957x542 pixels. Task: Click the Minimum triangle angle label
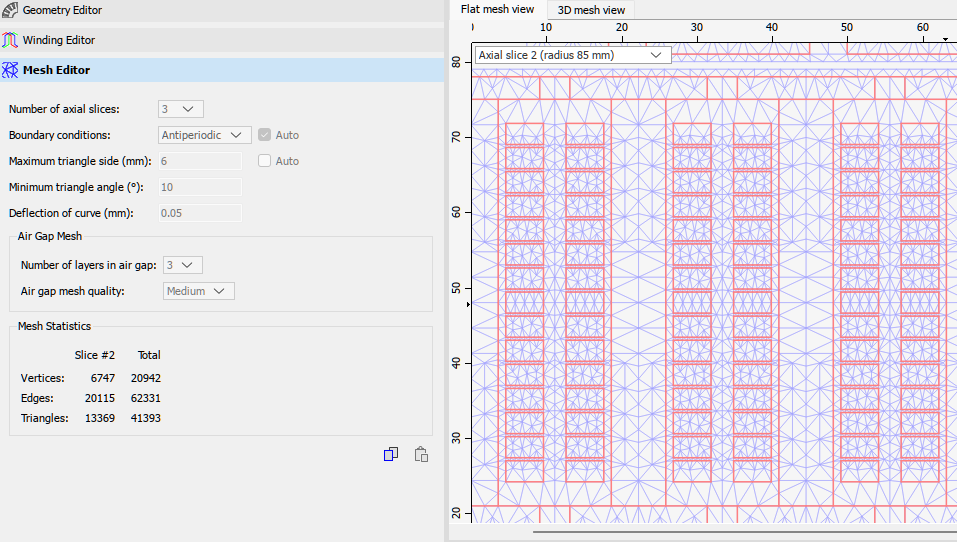76,187
